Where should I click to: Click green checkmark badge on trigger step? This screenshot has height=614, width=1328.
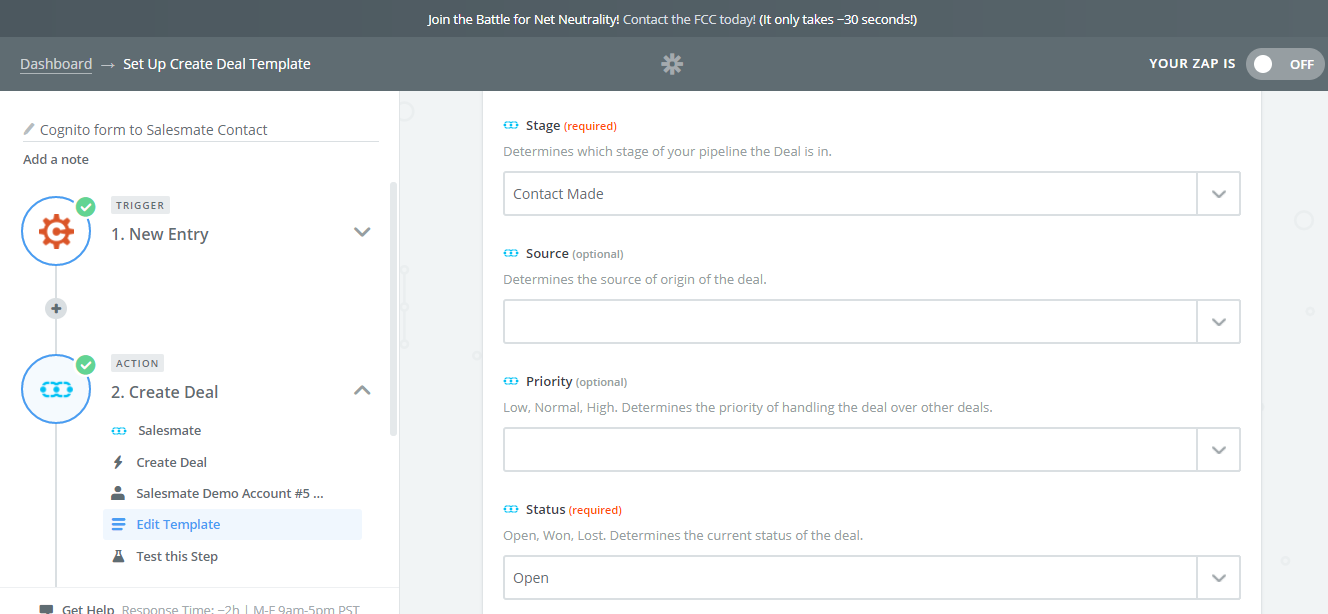tap(86, 206)
